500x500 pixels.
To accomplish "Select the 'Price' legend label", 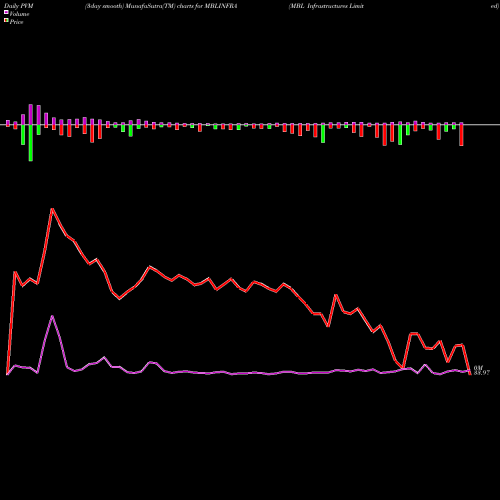I will point(16,22).
